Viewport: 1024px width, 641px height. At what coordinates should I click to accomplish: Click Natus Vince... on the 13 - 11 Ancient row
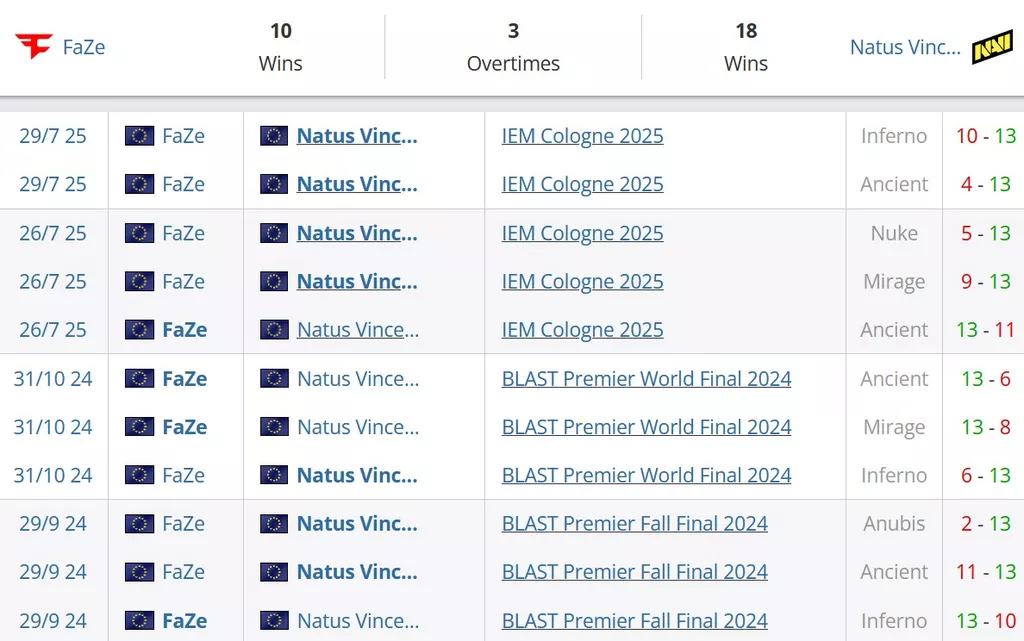point(358,330)
